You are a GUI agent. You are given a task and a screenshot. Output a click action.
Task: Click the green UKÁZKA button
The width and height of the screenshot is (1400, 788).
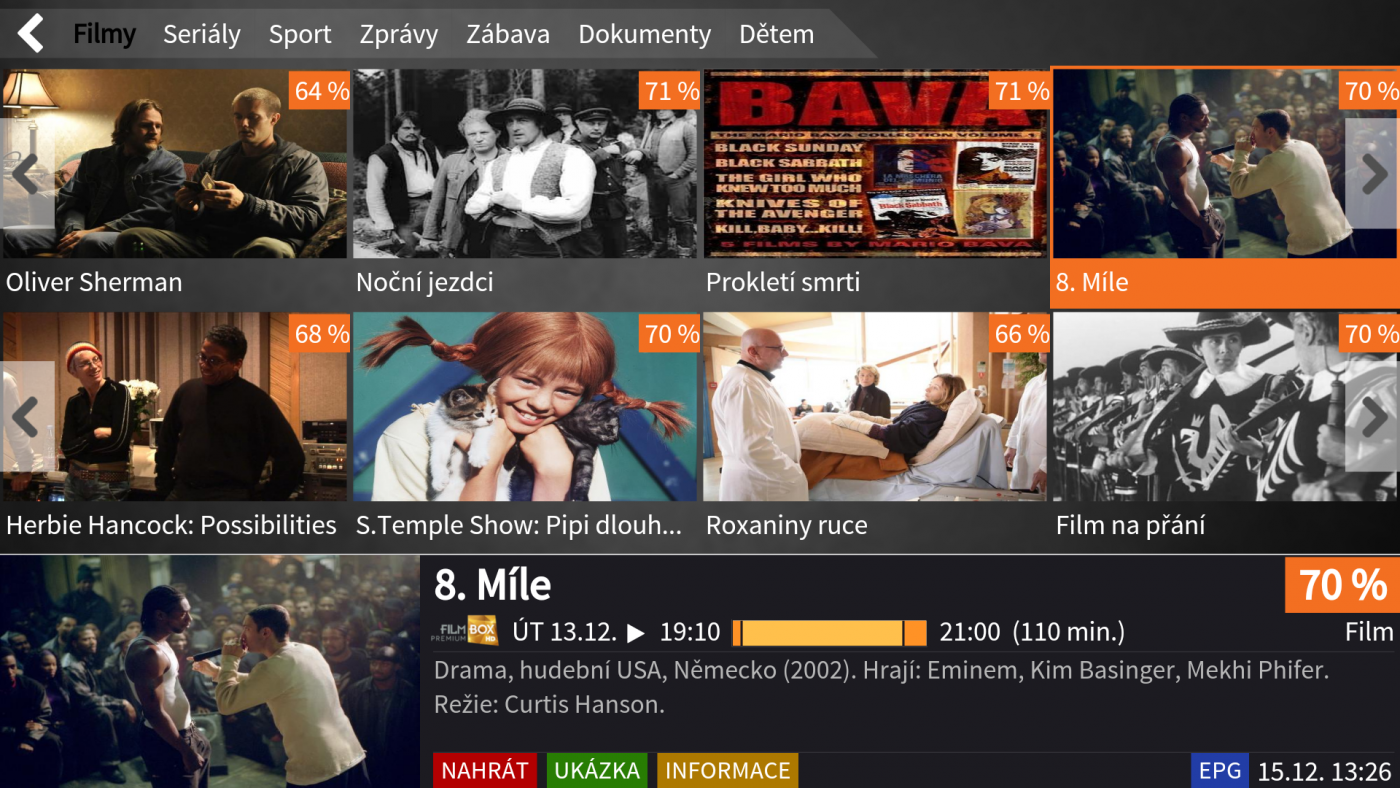pos(597,770)
